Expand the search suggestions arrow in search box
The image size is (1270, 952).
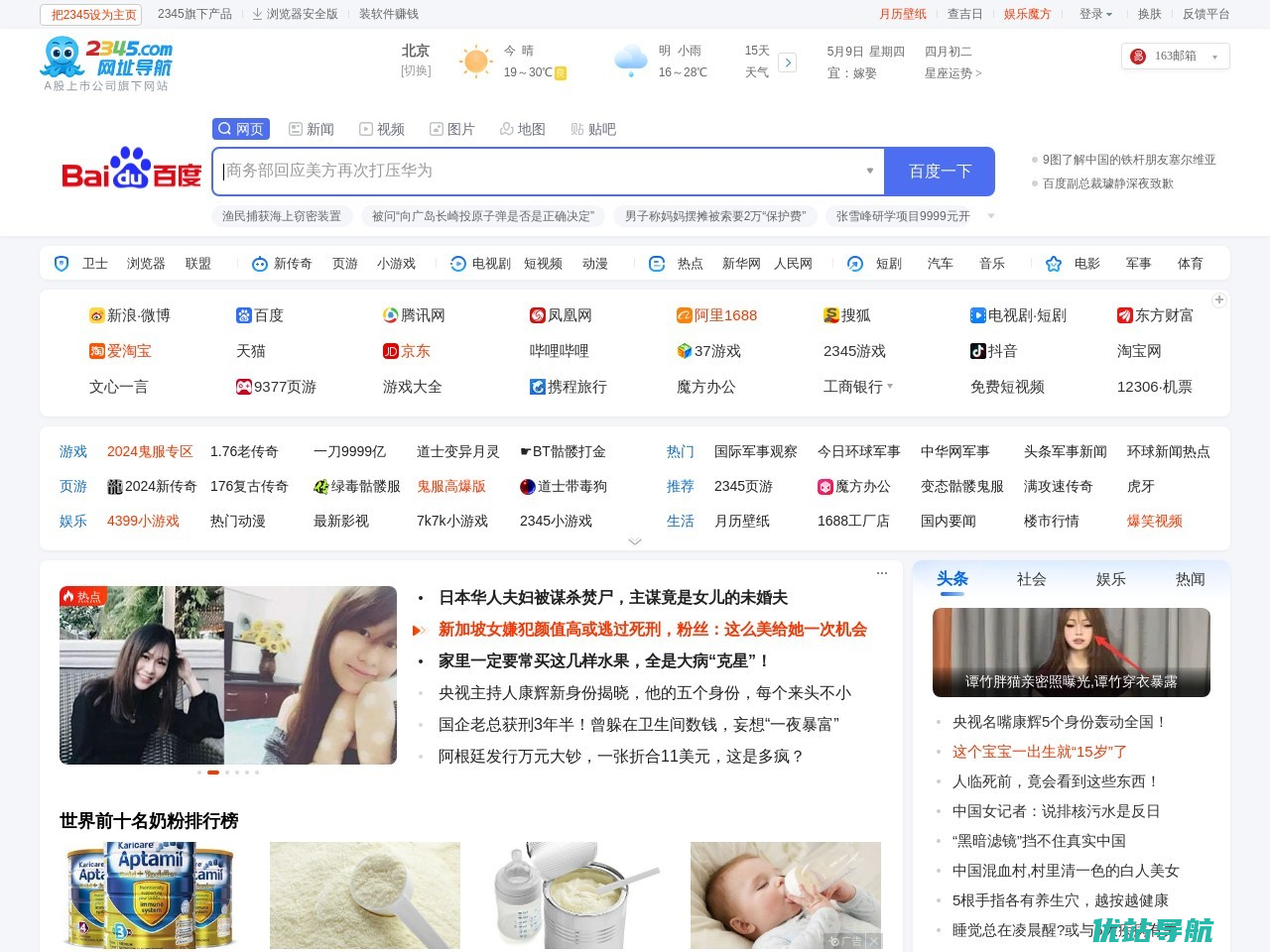[x=870, y=171]
